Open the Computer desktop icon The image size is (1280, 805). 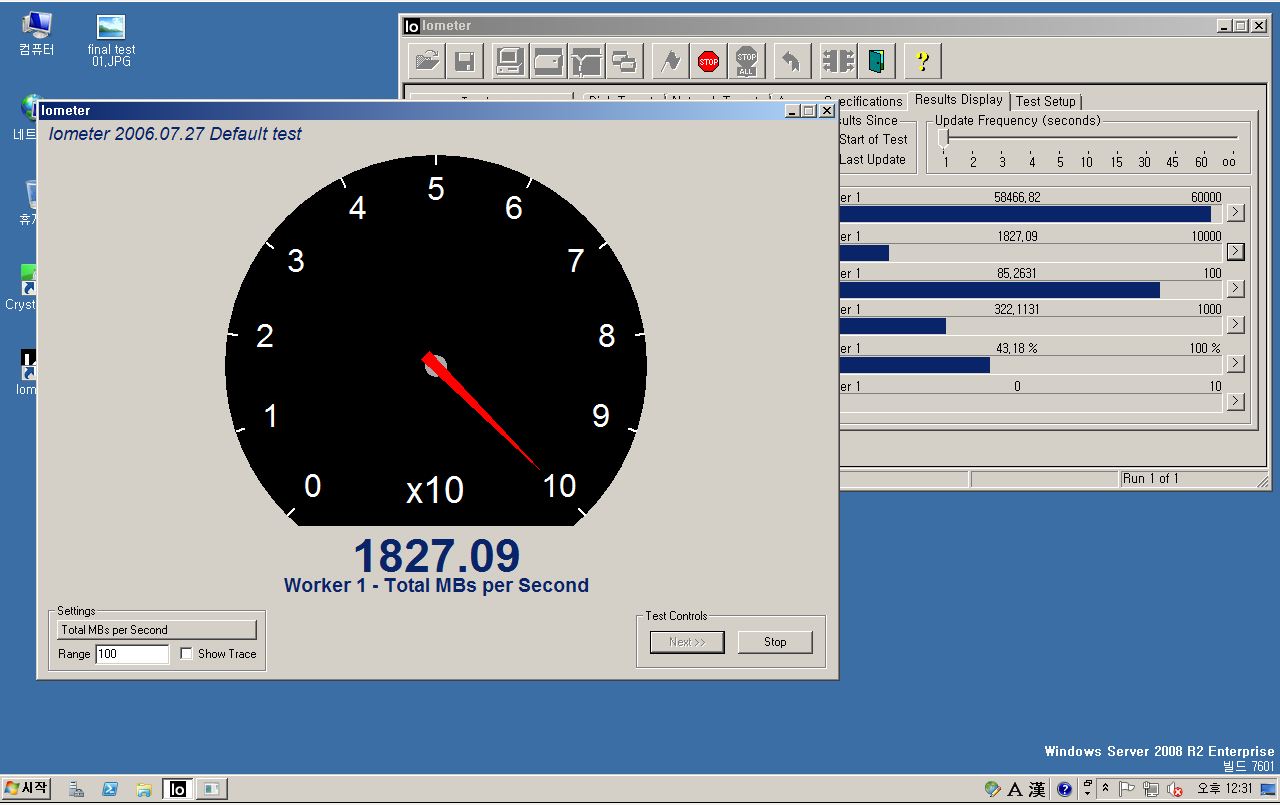(x=37, y=34)
